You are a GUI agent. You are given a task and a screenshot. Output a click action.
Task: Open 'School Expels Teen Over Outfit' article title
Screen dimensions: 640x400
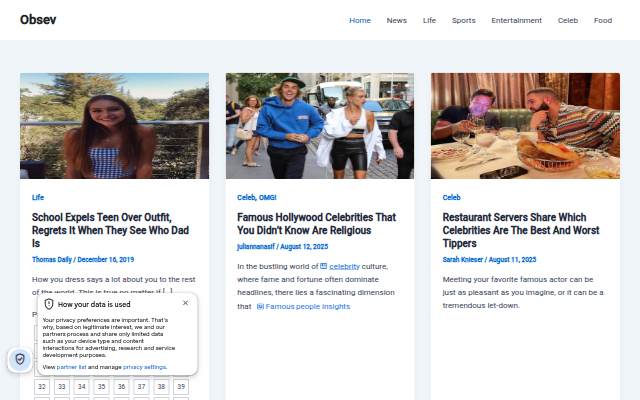point(110,230)
